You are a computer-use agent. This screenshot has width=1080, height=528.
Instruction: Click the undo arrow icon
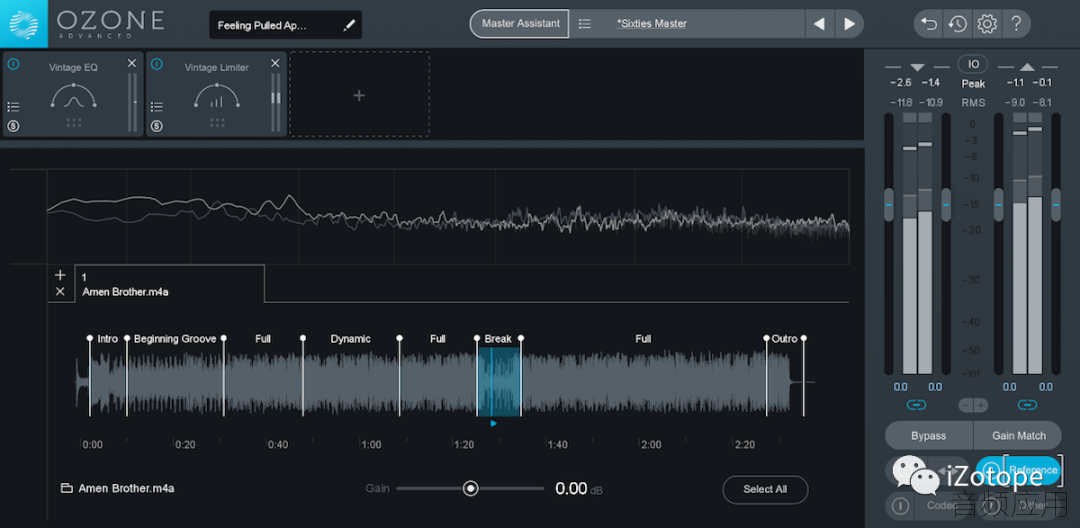point(929,24)
